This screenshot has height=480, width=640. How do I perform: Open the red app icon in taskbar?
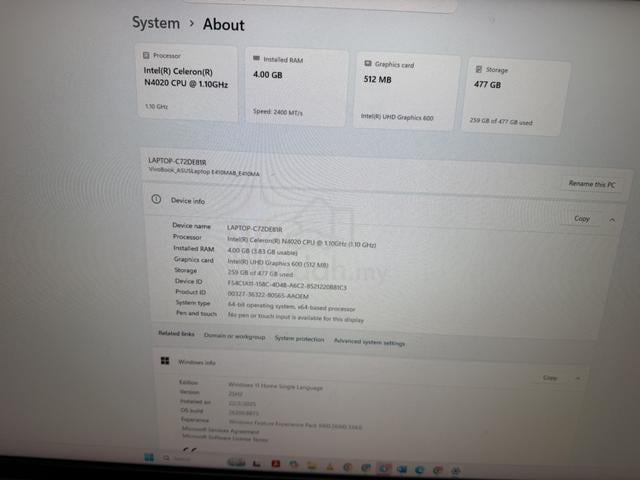pyautogui.click(x=276, y=464)
